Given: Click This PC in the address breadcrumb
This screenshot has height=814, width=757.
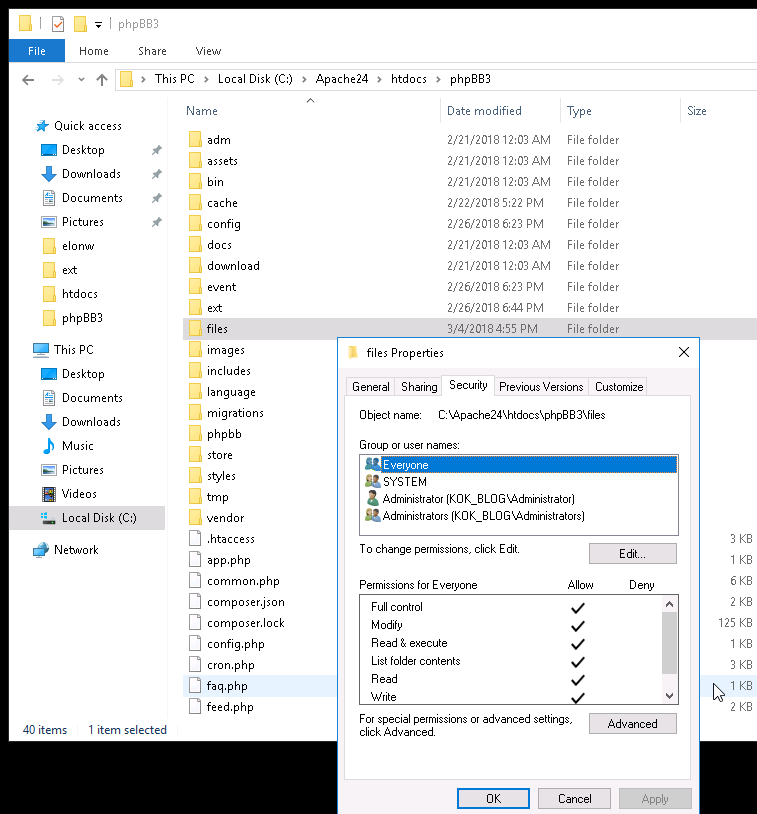Looking at the screenshot, I should [174, 79].
